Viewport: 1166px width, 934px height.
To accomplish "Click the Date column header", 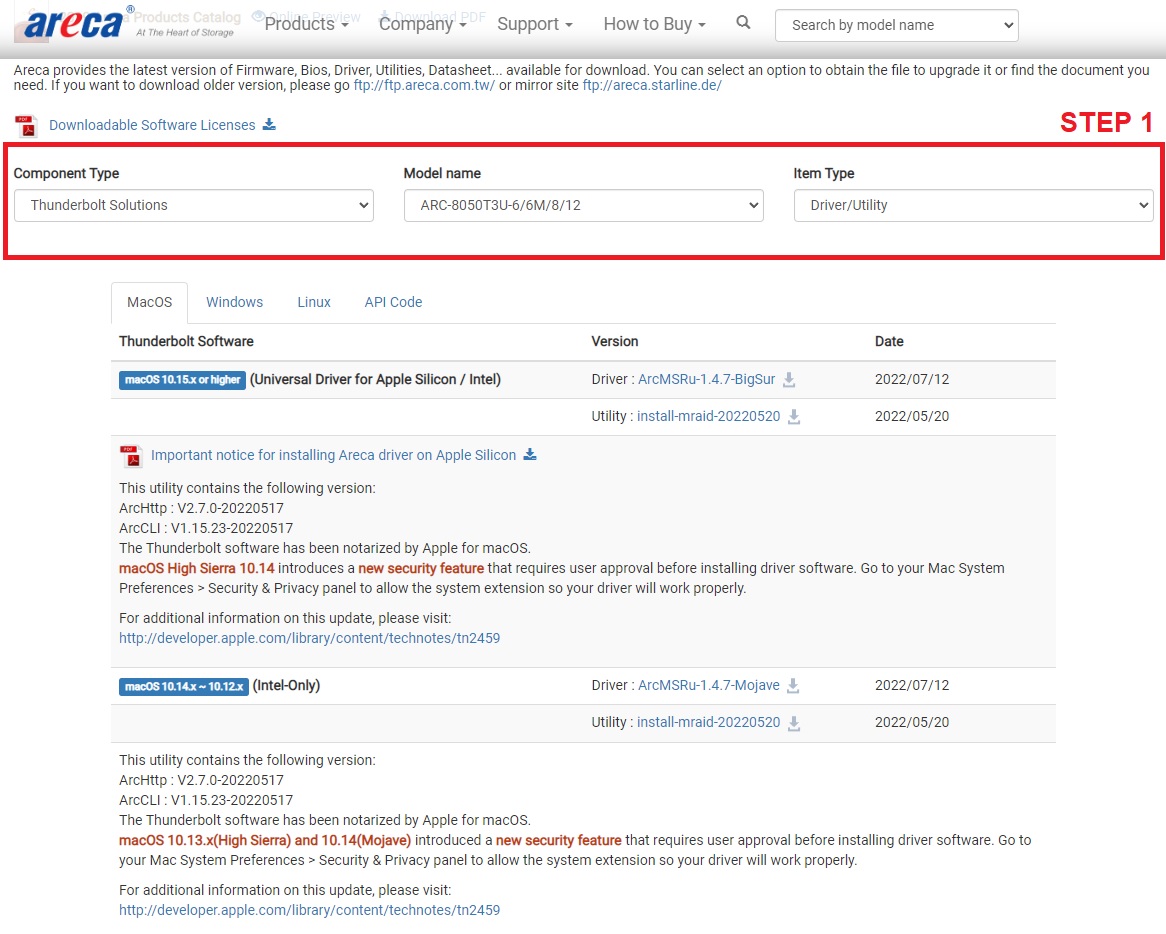I will point(889,341).
